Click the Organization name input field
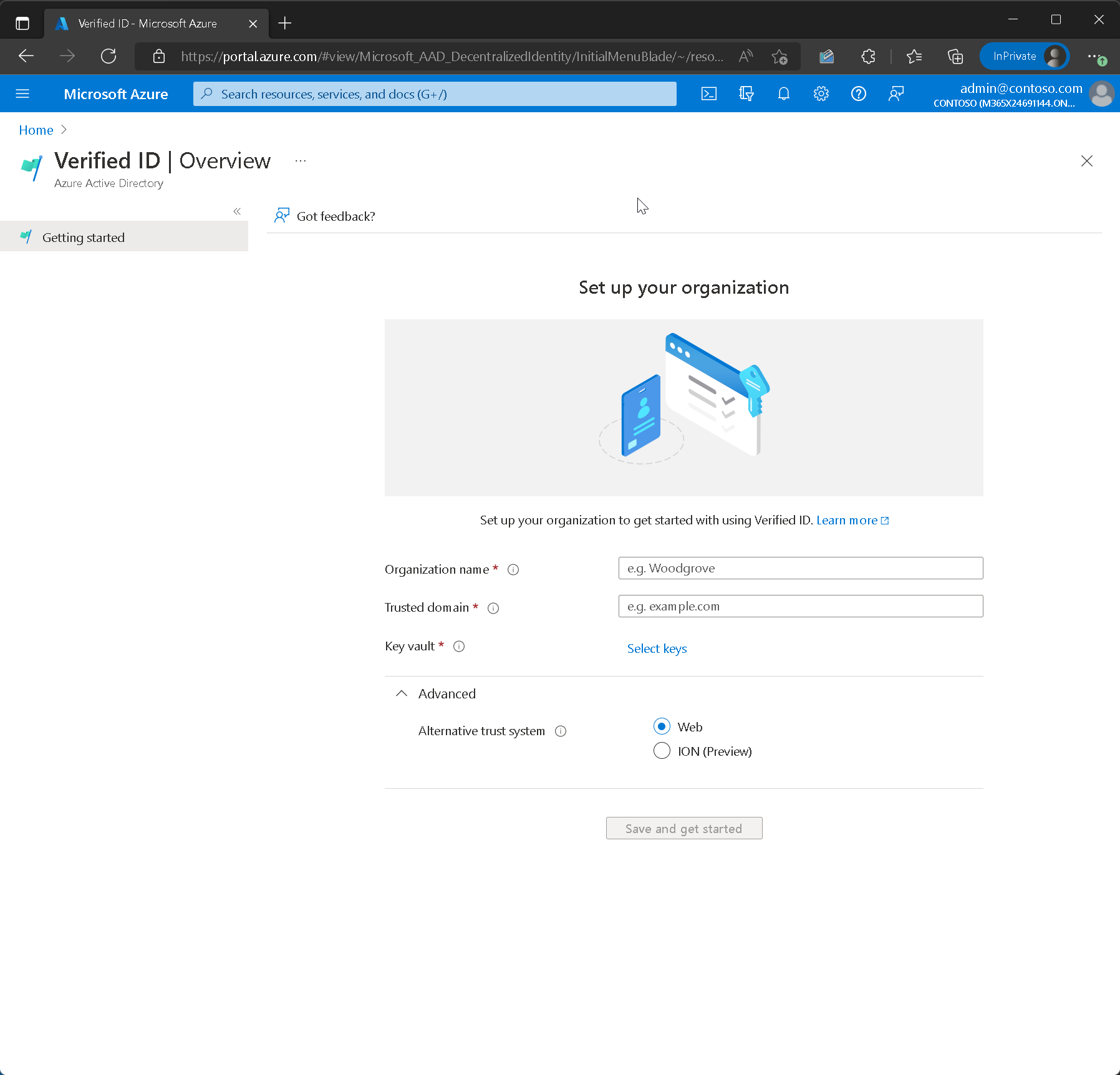 (x=800, y=568)
